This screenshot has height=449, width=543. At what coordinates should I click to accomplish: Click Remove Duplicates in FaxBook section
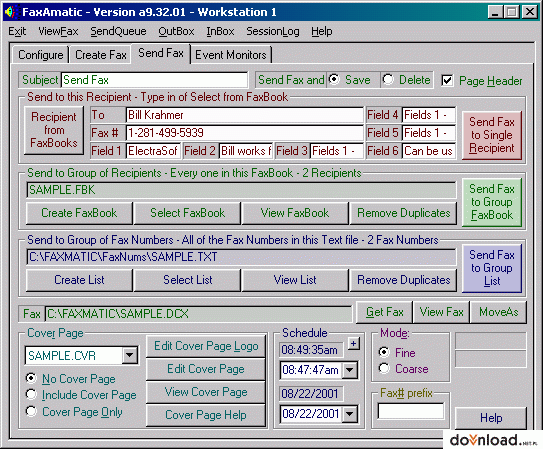click(x=403, y=213)
